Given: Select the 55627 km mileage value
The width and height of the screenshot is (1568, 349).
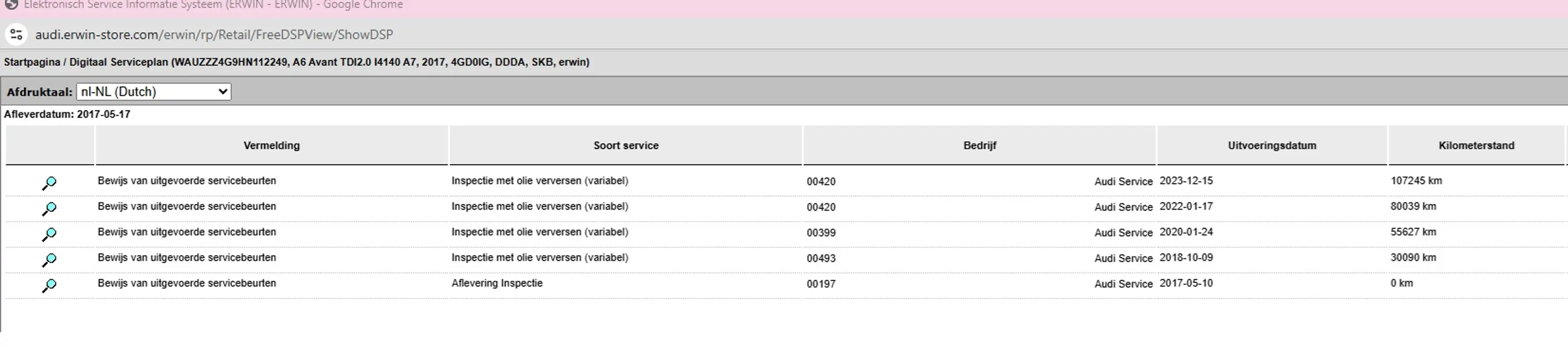Looking at the screenshot, I should point(1413,232).
